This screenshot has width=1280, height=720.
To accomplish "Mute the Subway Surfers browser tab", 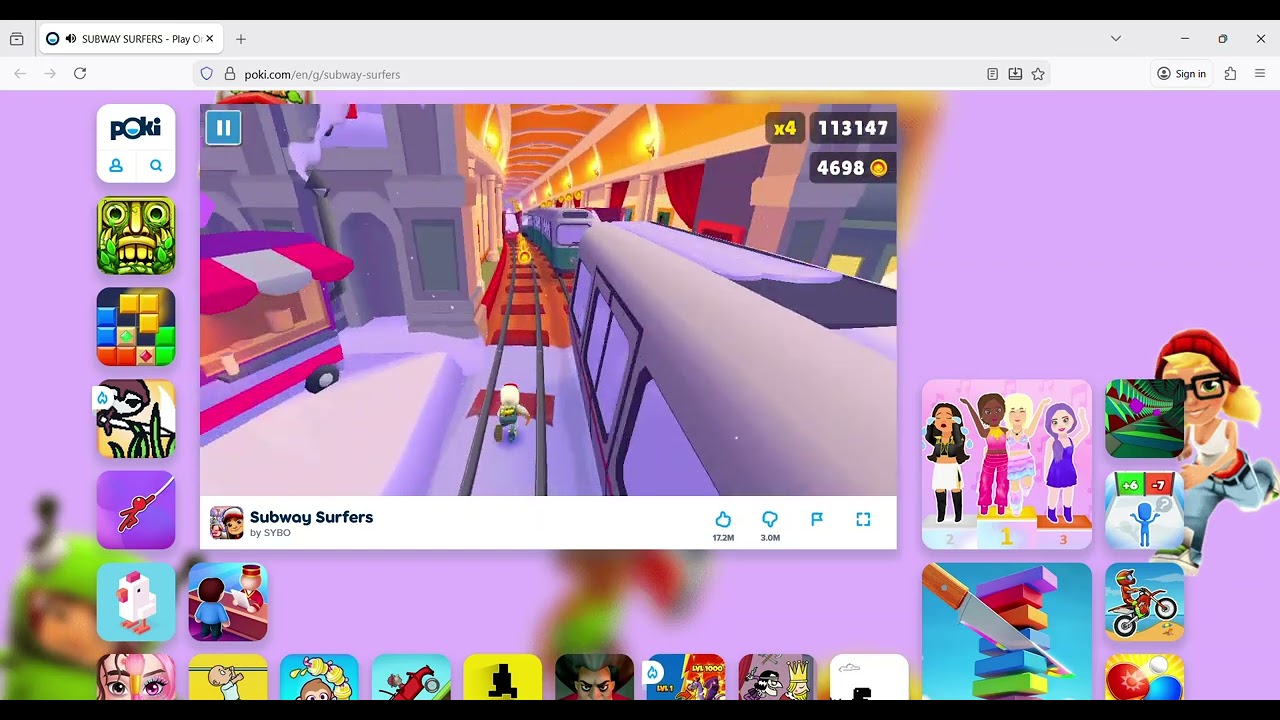I will tap(71, 39).
